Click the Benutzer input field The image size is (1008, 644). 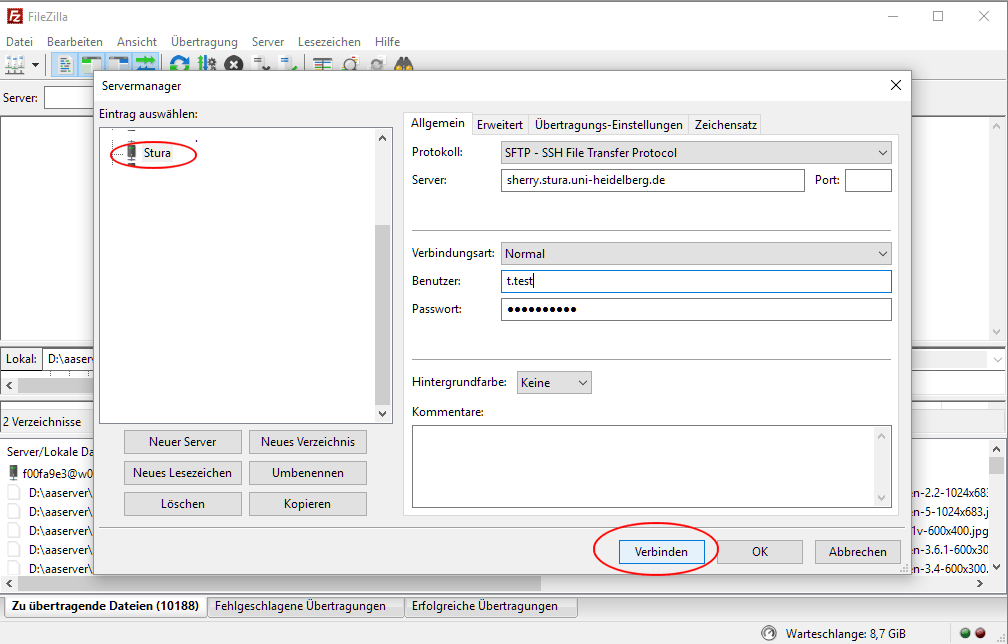pos(696,282)
